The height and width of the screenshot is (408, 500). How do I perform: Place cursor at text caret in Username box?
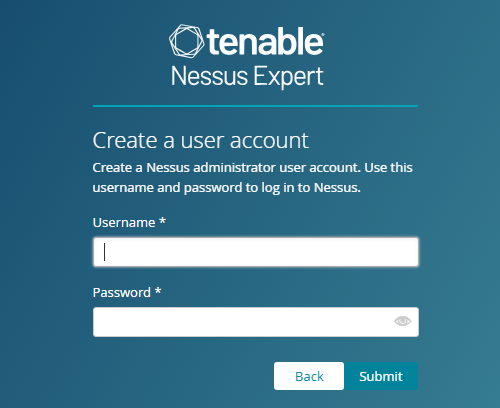pyautogui.click(x=105, y=252)
